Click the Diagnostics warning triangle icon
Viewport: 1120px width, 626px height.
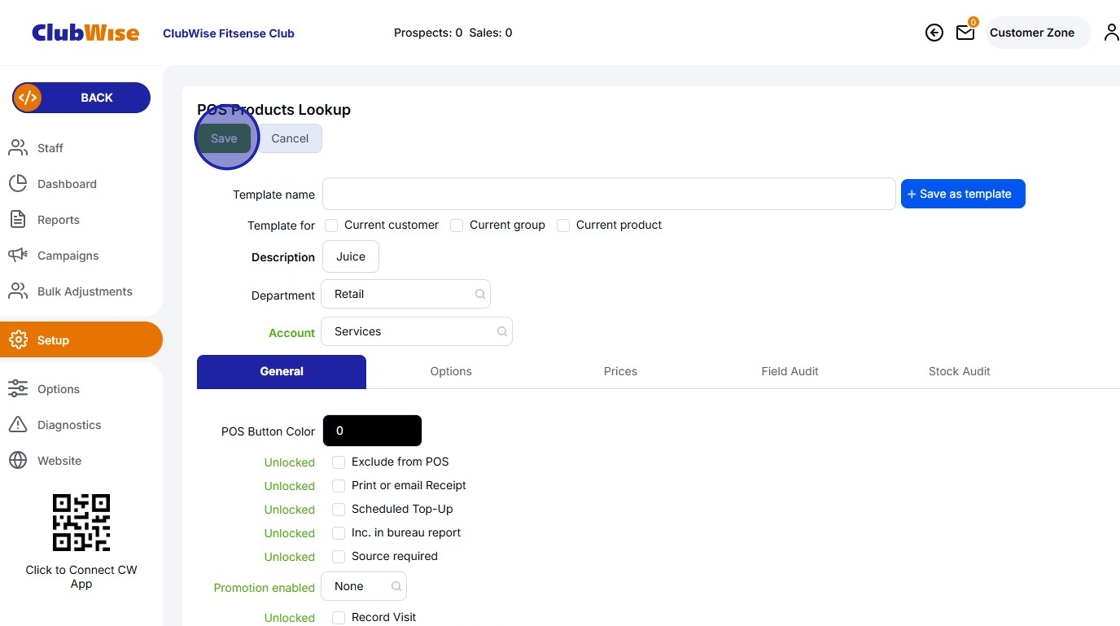[x=18, y=424]
